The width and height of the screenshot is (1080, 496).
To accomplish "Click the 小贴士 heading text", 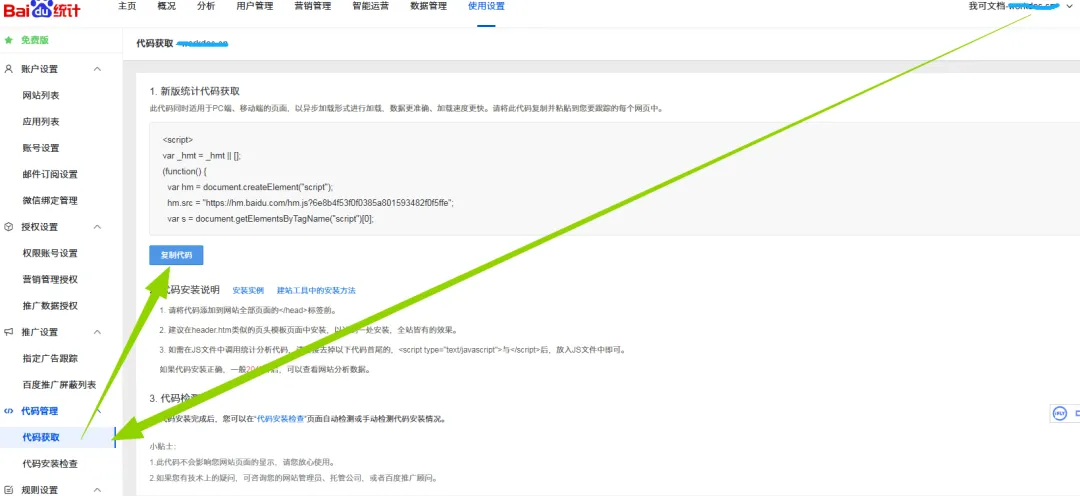I will tap(161, 446).
